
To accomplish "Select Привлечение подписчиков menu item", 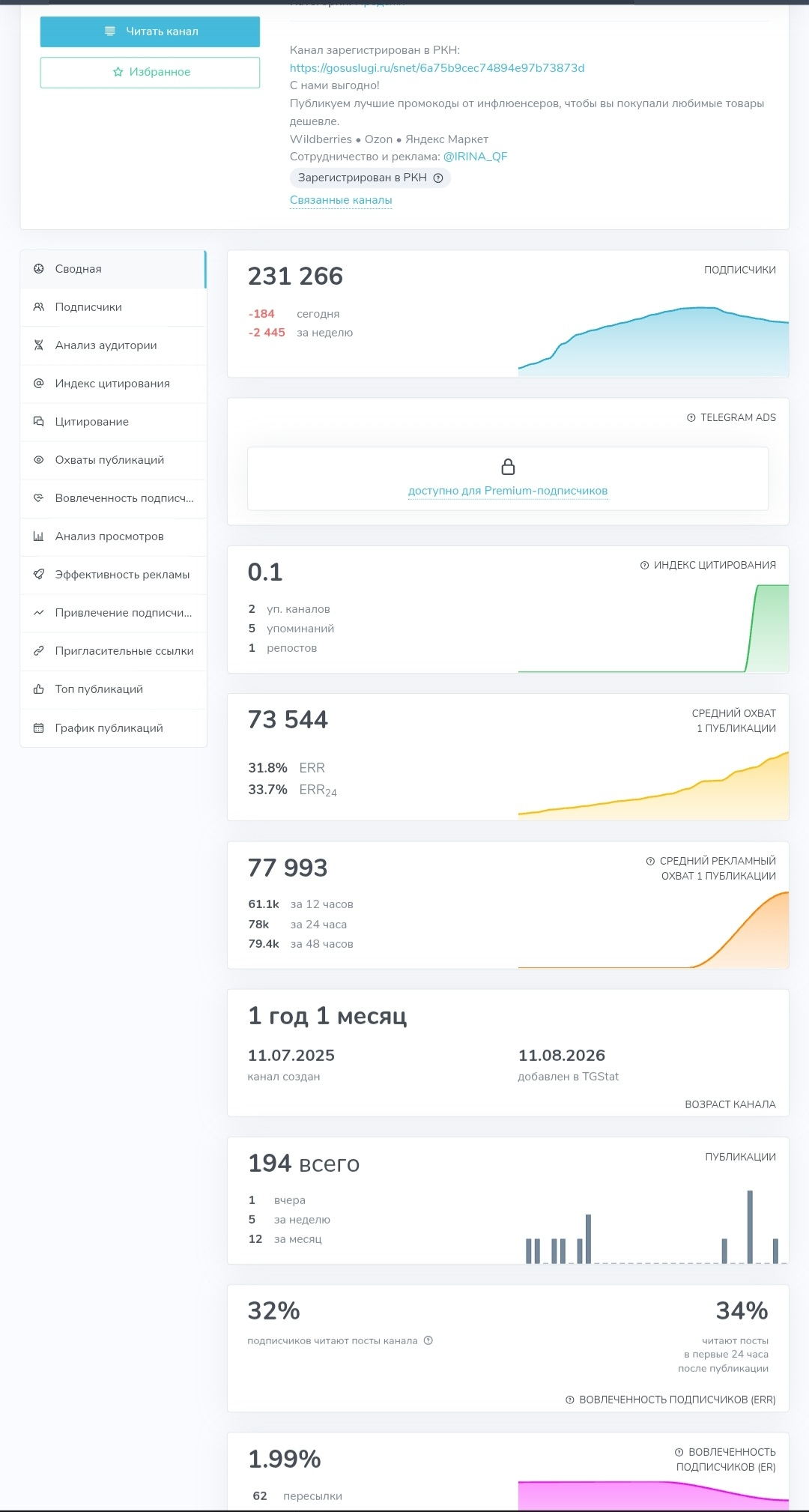I will (x=113, y=613).
